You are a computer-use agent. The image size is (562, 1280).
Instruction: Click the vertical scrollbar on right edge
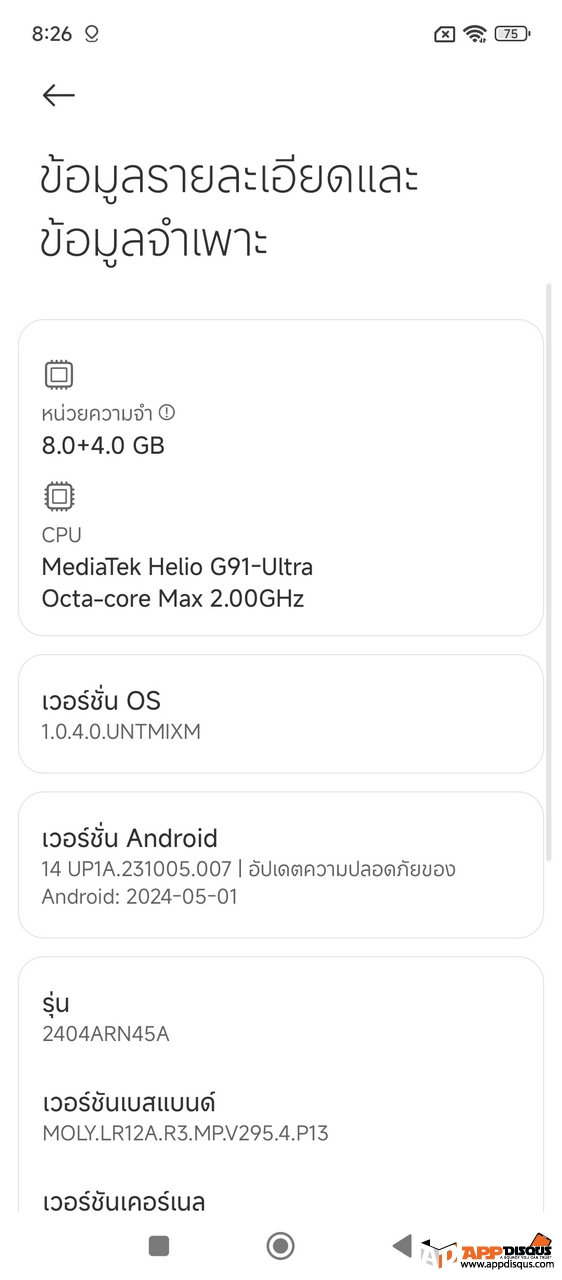tap(548, 572)
